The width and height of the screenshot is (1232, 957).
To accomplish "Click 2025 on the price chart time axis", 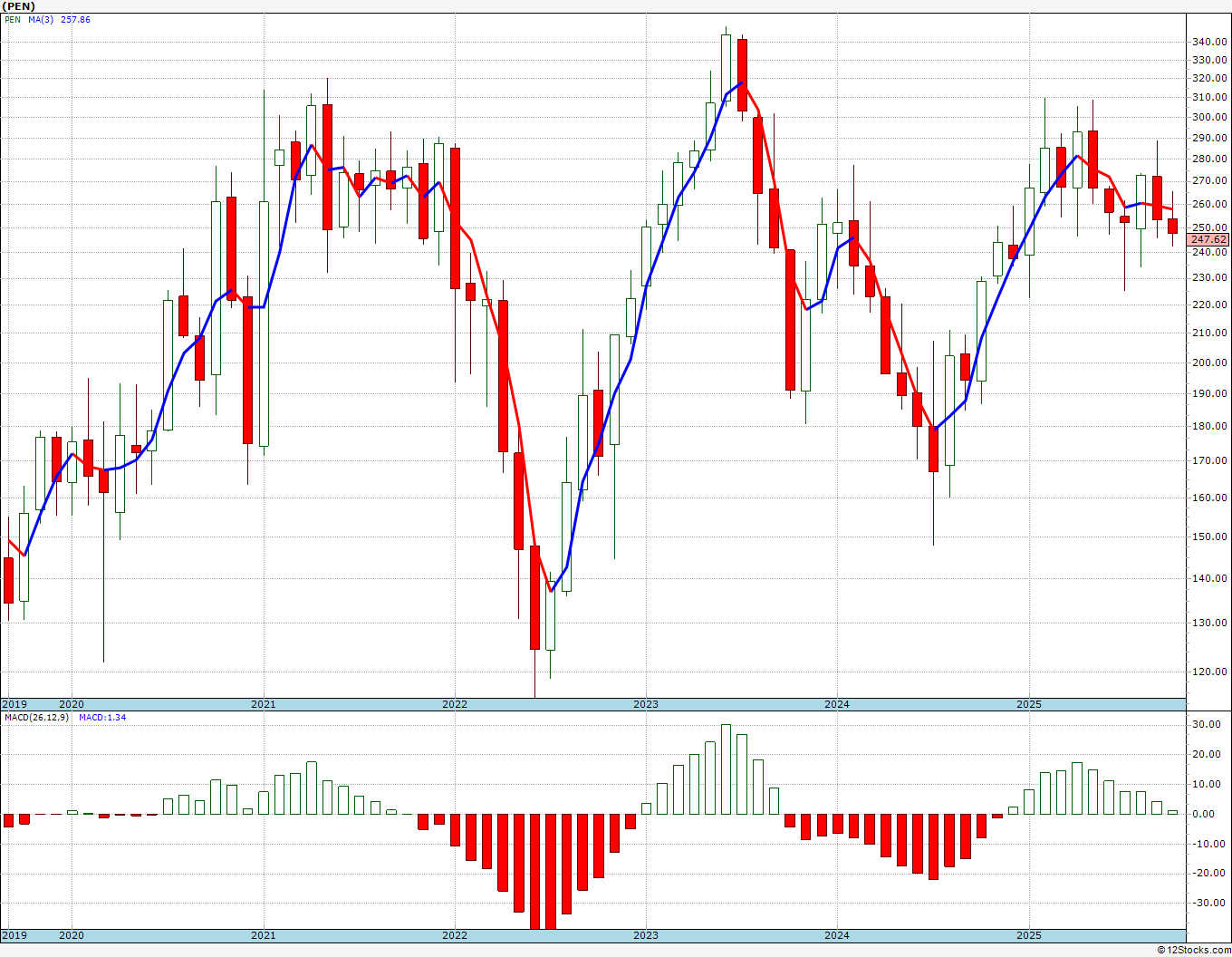I will click(x=1029, y=704).
